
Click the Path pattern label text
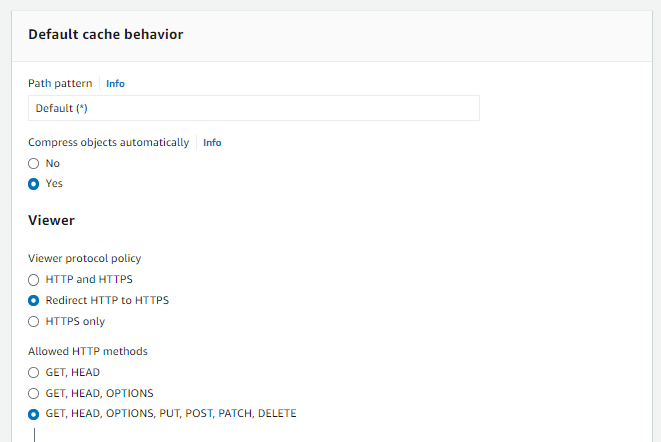click(60, 84)
